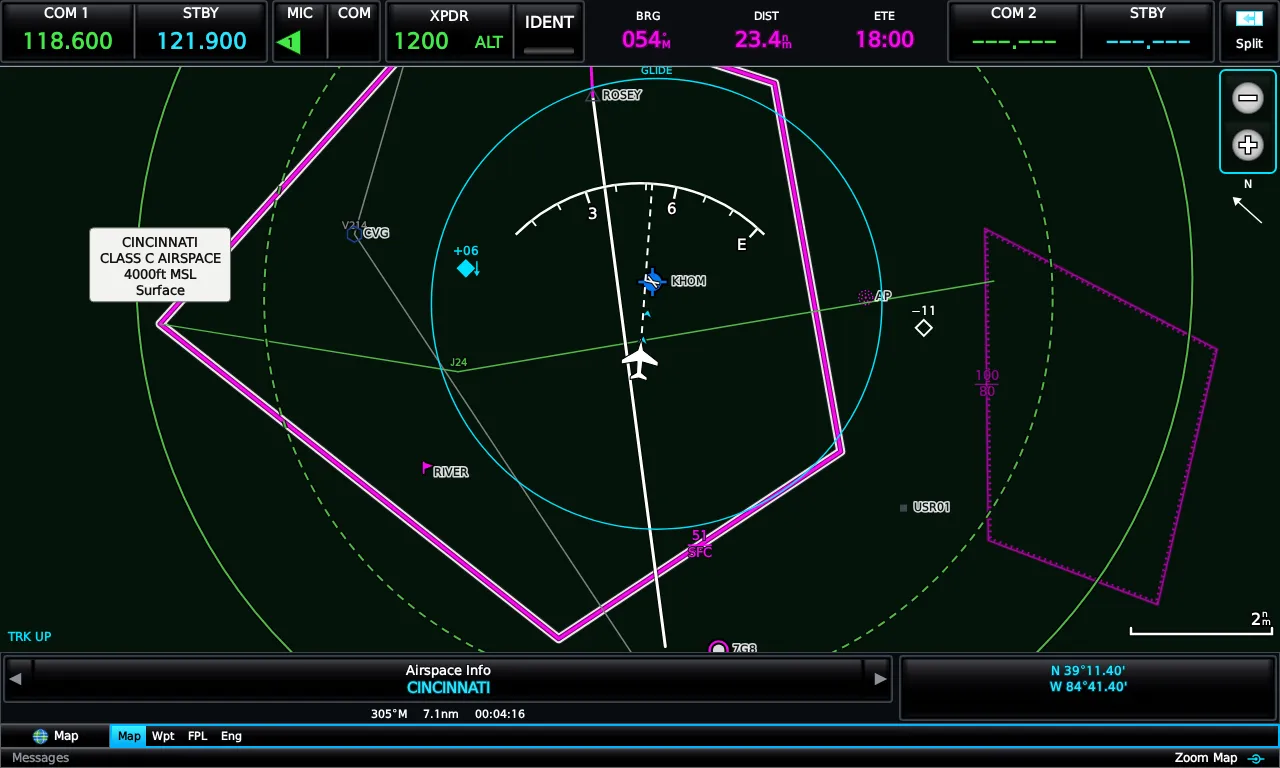Open the Messages bar

click(41, 758)
